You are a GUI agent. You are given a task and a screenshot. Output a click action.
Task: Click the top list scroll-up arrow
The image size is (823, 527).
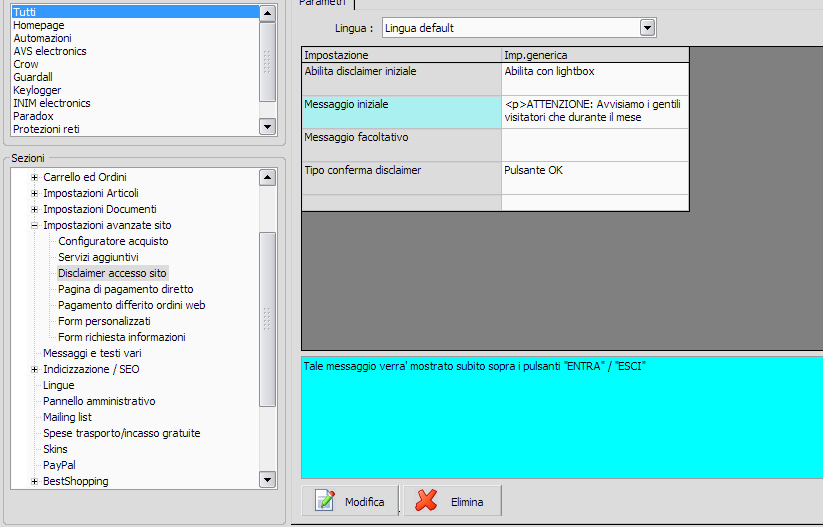pos(268,13)
